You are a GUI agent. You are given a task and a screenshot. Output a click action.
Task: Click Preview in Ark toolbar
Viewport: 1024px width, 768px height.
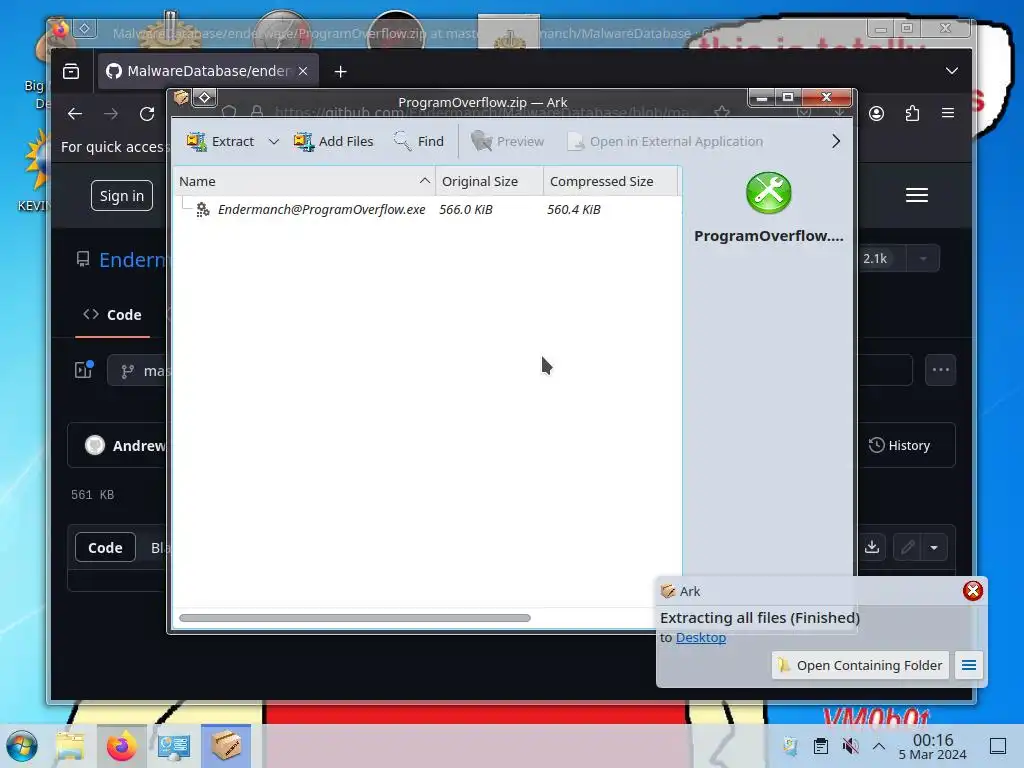507,141
